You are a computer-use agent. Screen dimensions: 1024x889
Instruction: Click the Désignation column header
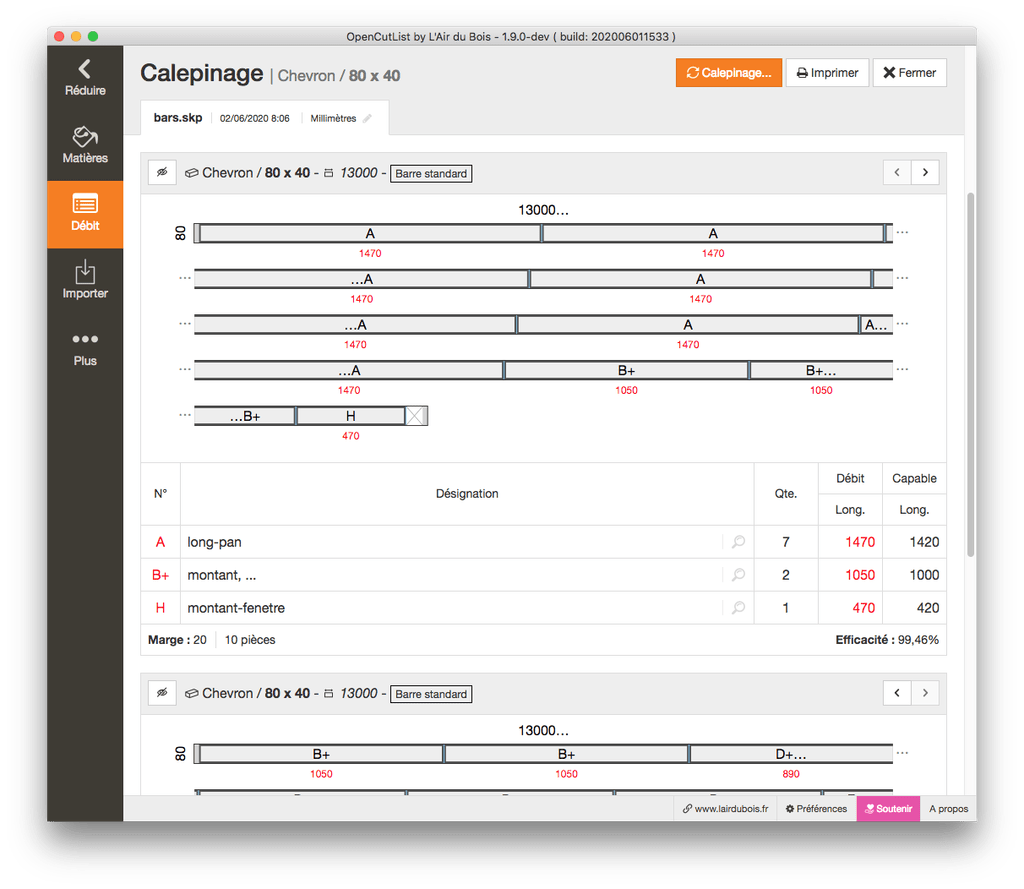467,494
